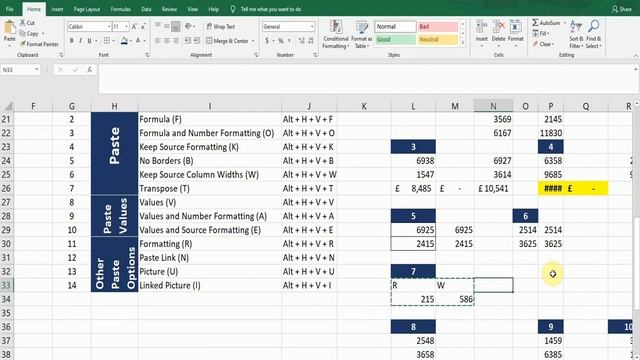Apply Comma Style number format

click(289, 40)
